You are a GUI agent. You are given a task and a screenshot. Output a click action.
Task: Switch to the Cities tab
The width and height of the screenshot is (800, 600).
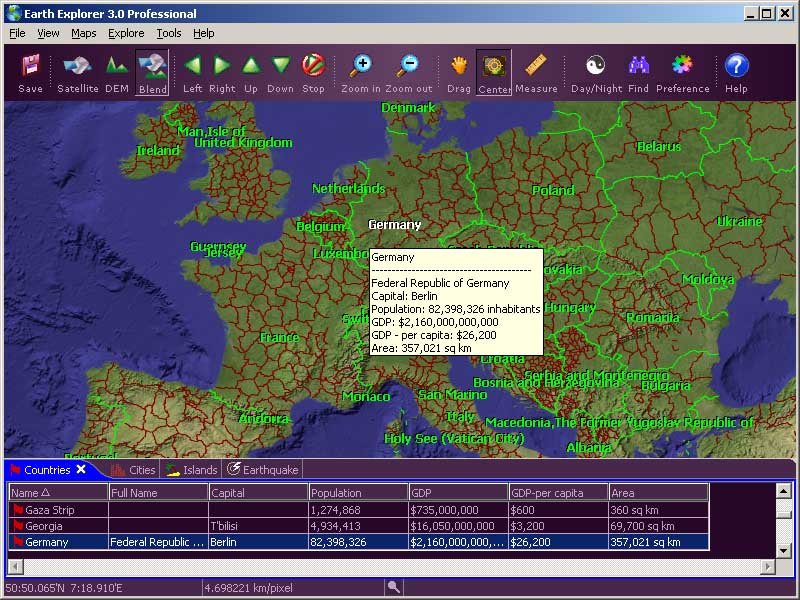point(134,470)
